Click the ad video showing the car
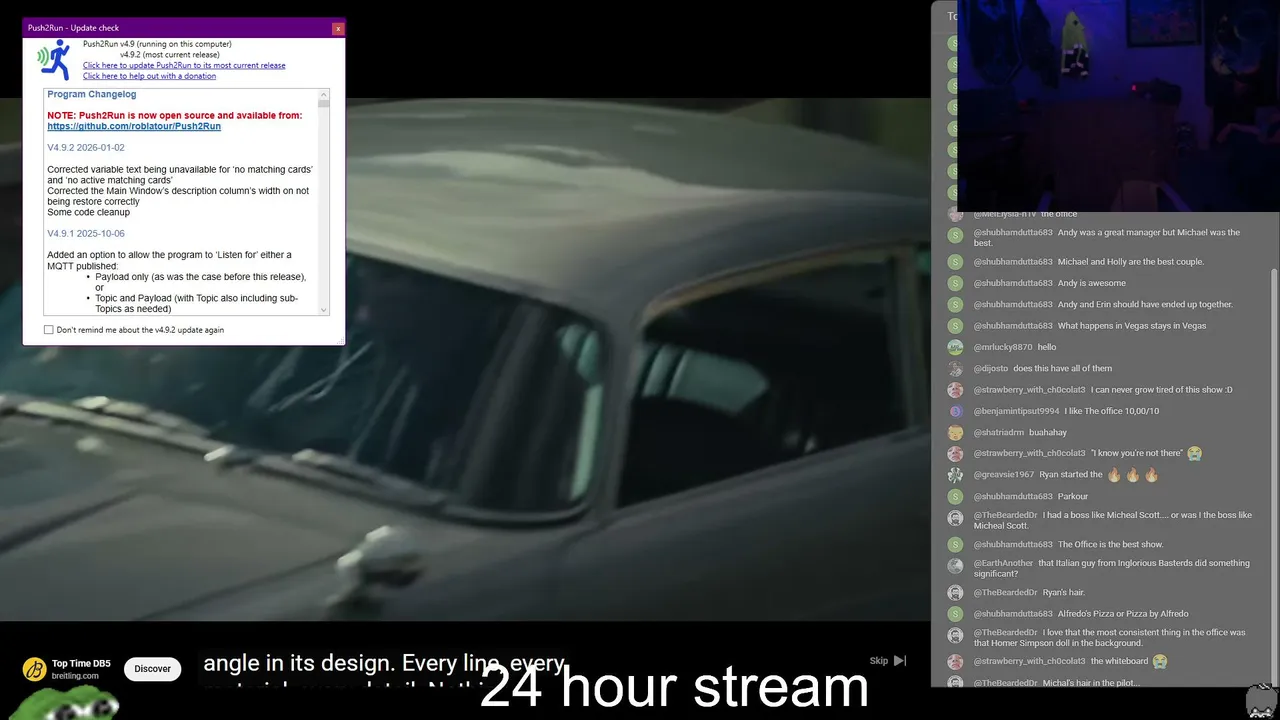Screen dimensions: 1280x720 tap(465, 360)
